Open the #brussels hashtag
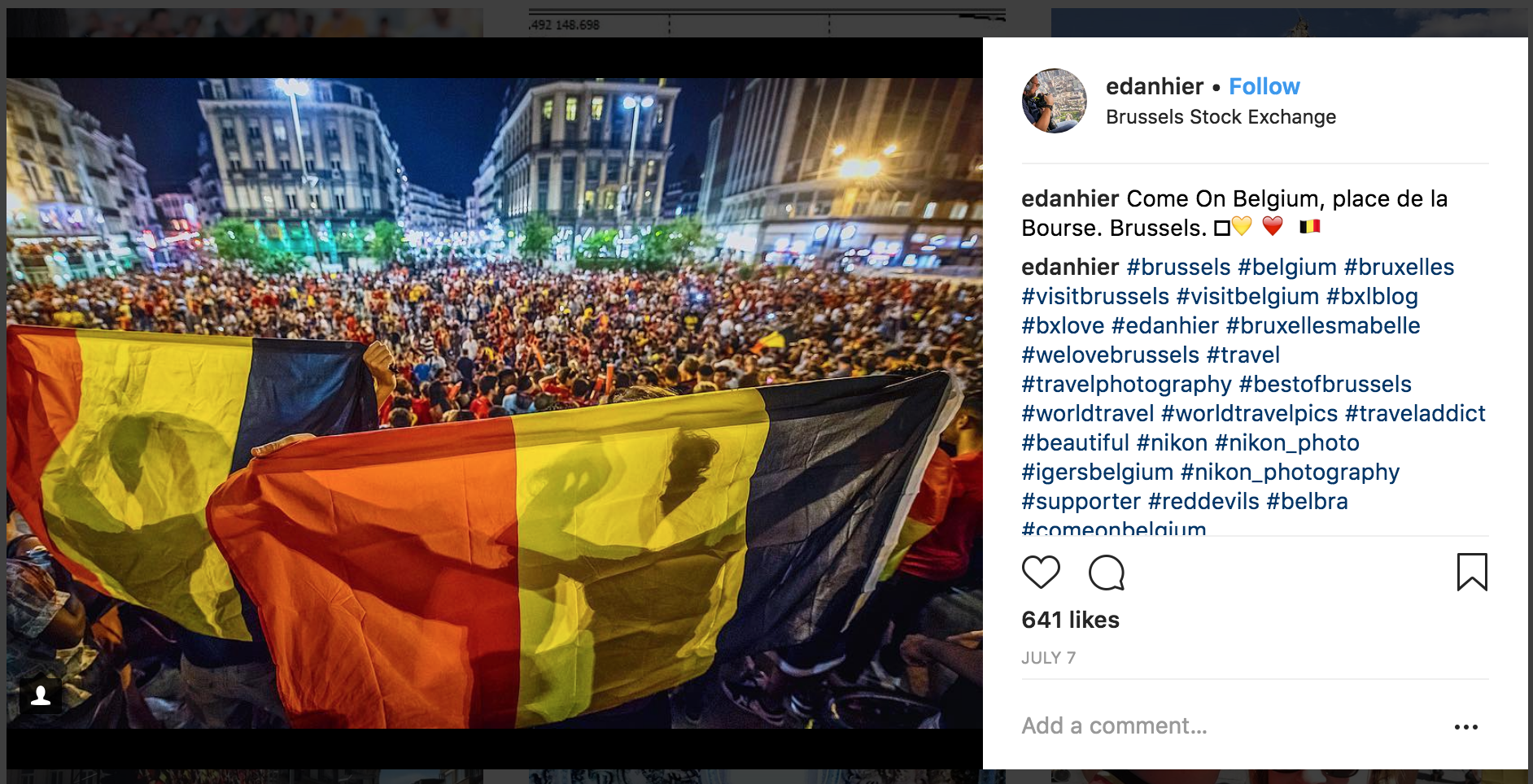 coord(1178,267)
